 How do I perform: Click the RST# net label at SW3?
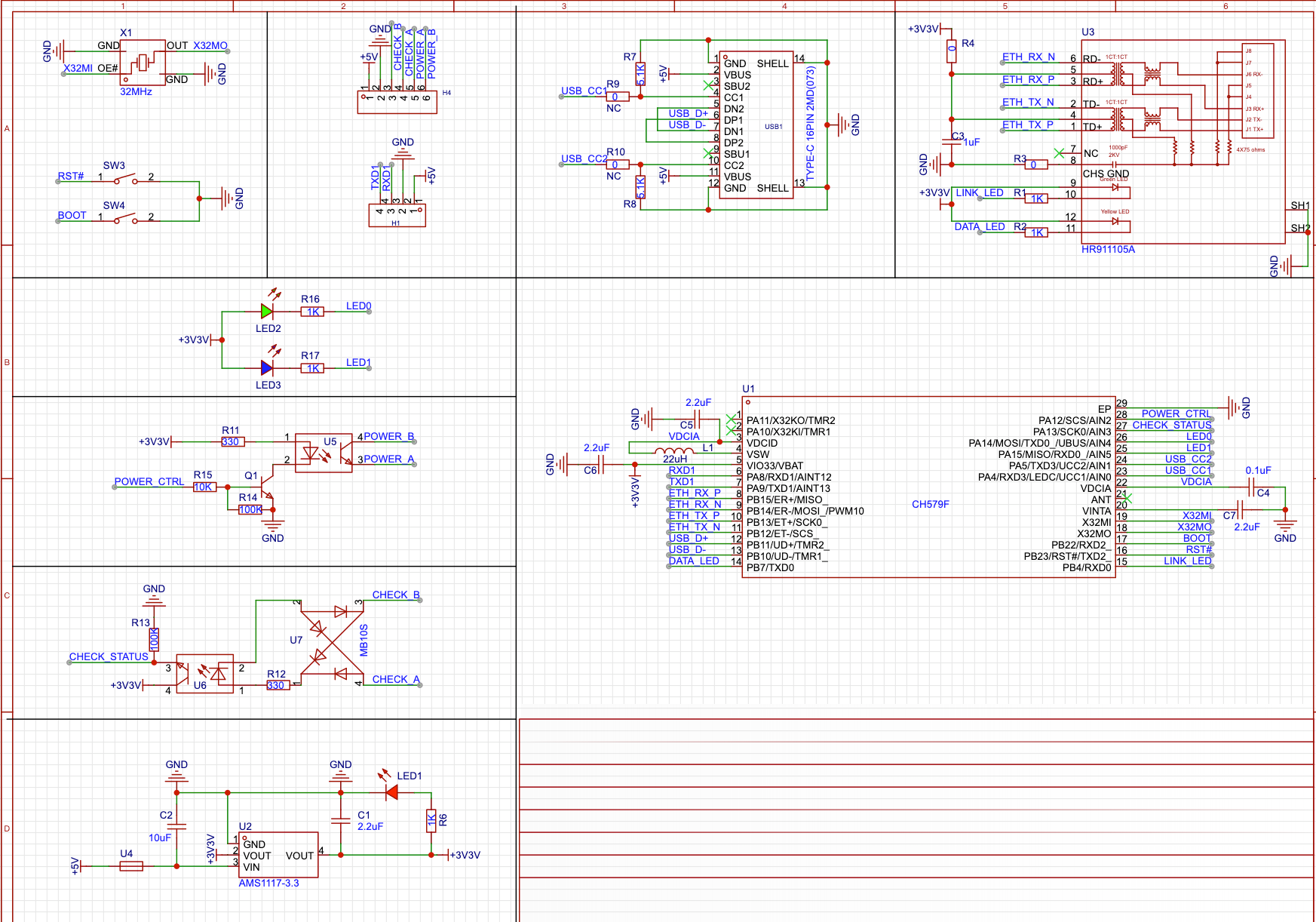(71, 176)
